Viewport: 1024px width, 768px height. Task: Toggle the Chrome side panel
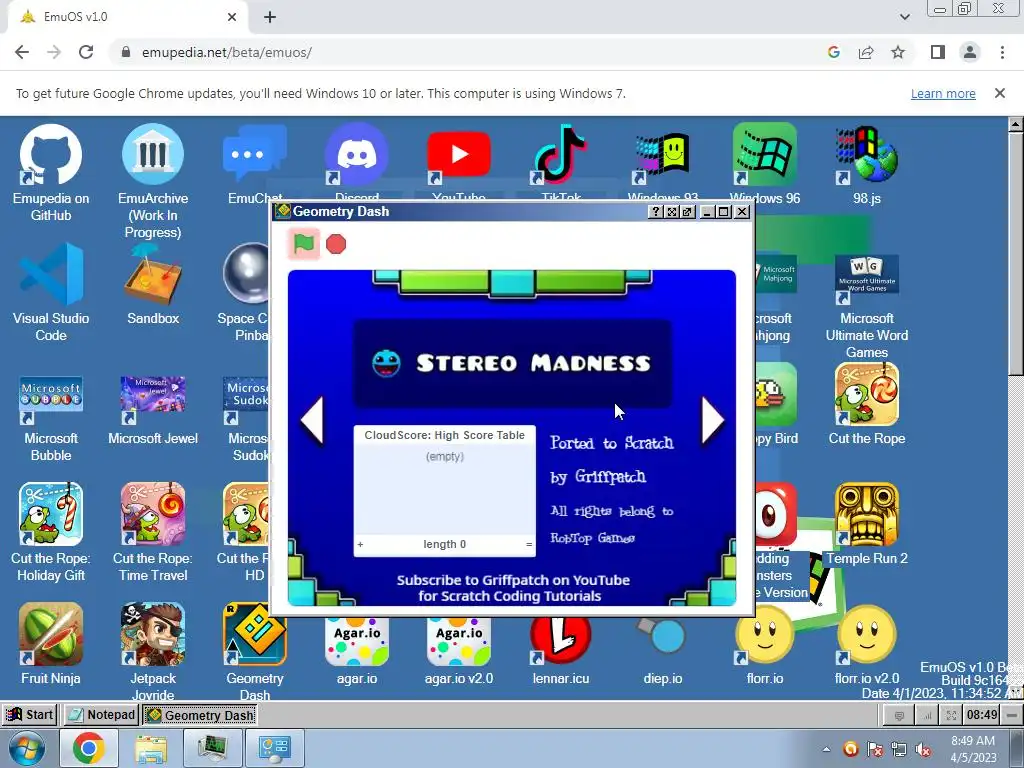[x=938, y=52]
